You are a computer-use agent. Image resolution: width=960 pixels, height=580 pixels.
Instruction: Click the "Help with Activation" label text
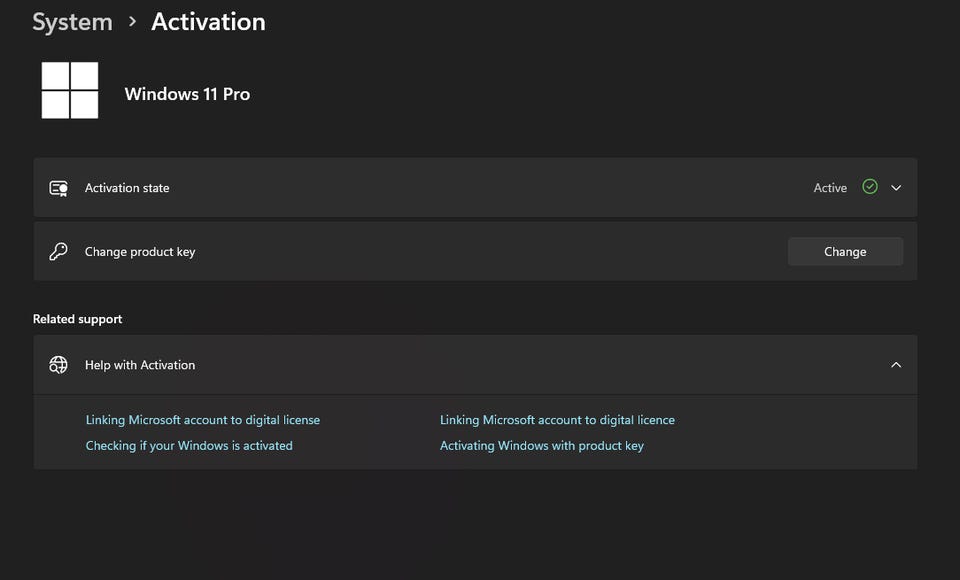pyautogui.click(x=140, y=365)
